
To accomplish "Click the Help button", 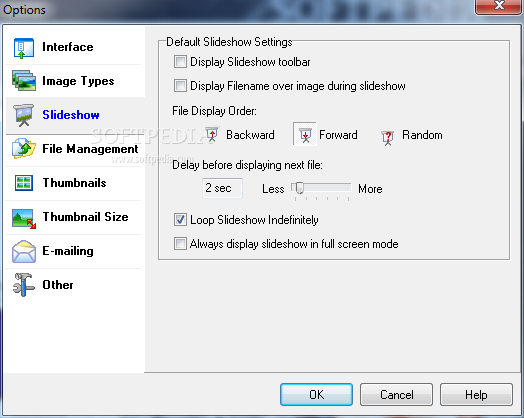I will (x=476, y=395).
